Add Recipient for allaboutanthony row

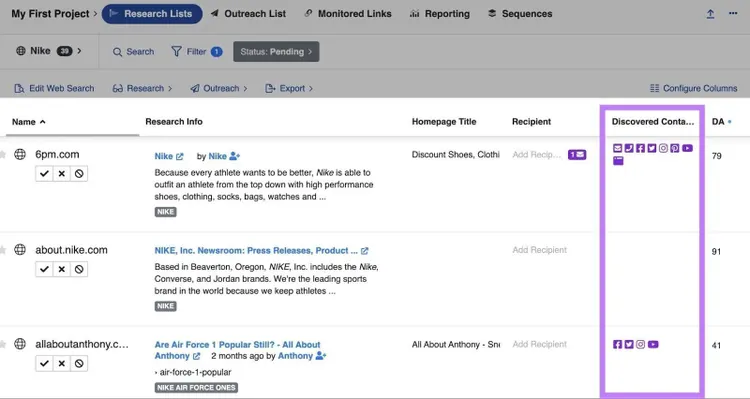point(540,344)
